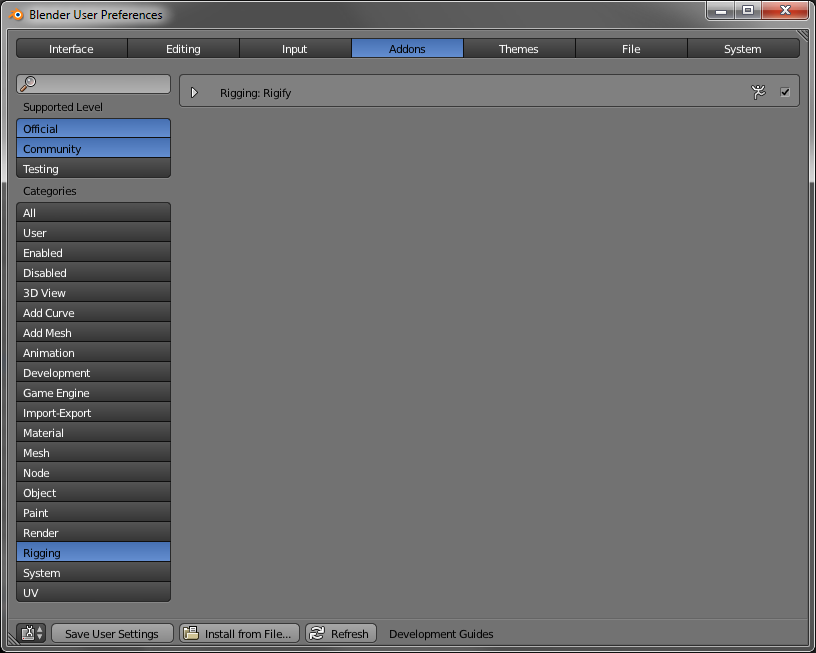This screenshot has height=653, width=816.
Task: Select the Paint category
Action: pyautogui.click(x=94, y=513)
